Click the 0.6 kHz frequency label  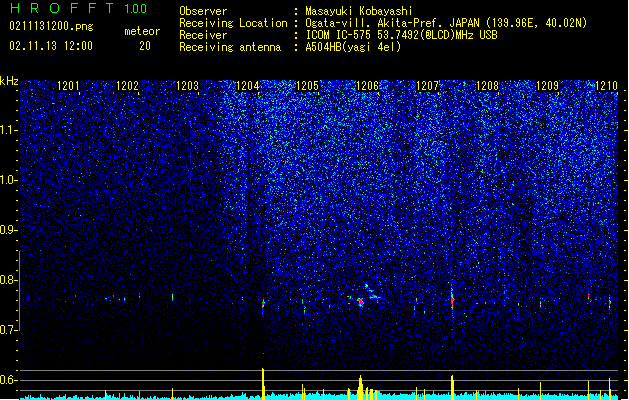[x=9, y=380]
